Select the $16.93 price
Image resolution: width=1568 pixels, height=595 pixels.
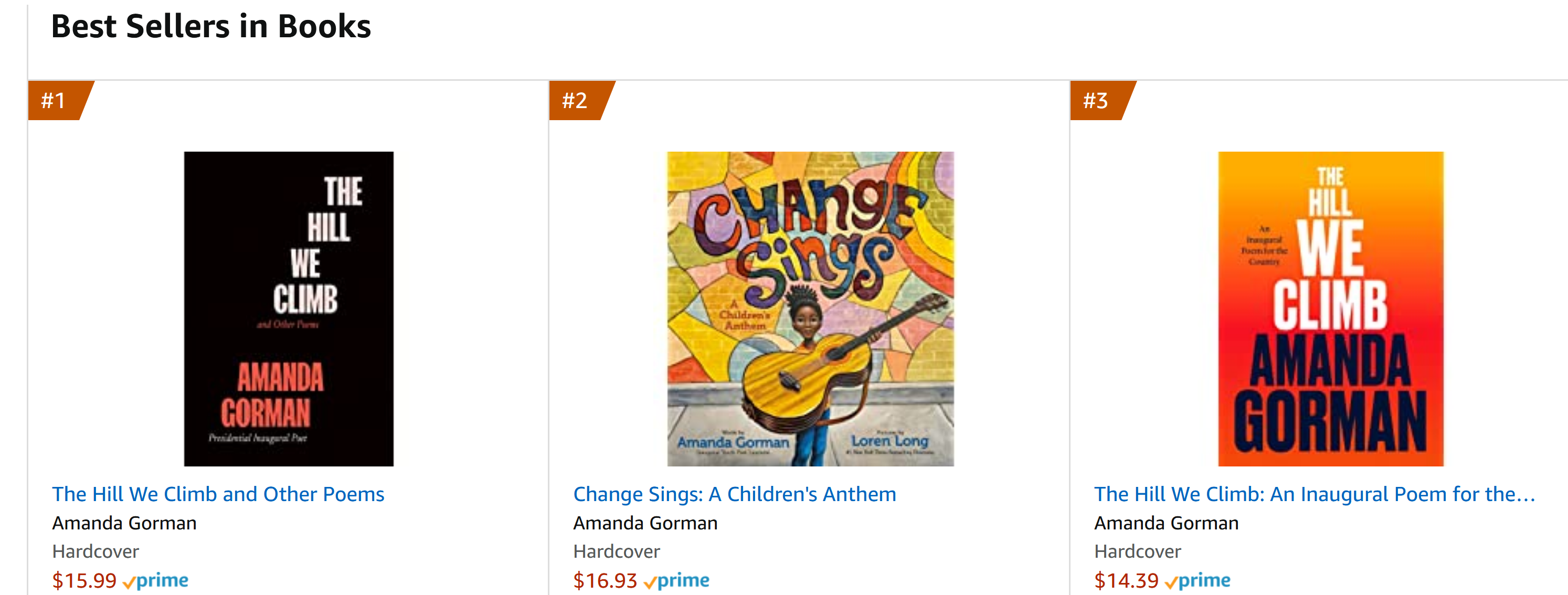click(605, 580)
